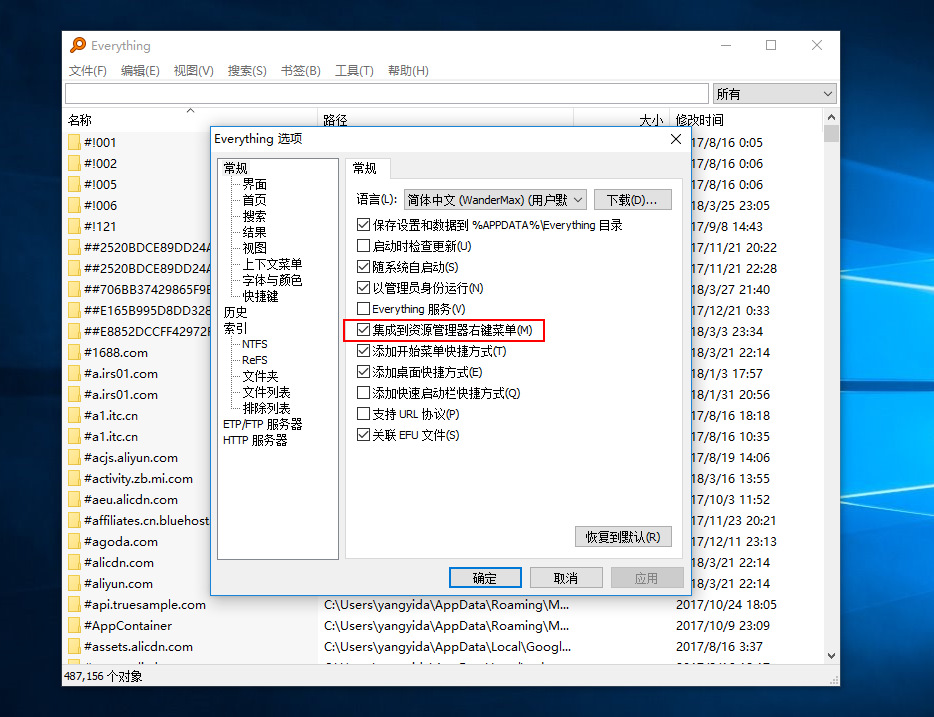934x717 pixels.
Task: Select 快捷键 in options tree
Action: pos(260,296)
